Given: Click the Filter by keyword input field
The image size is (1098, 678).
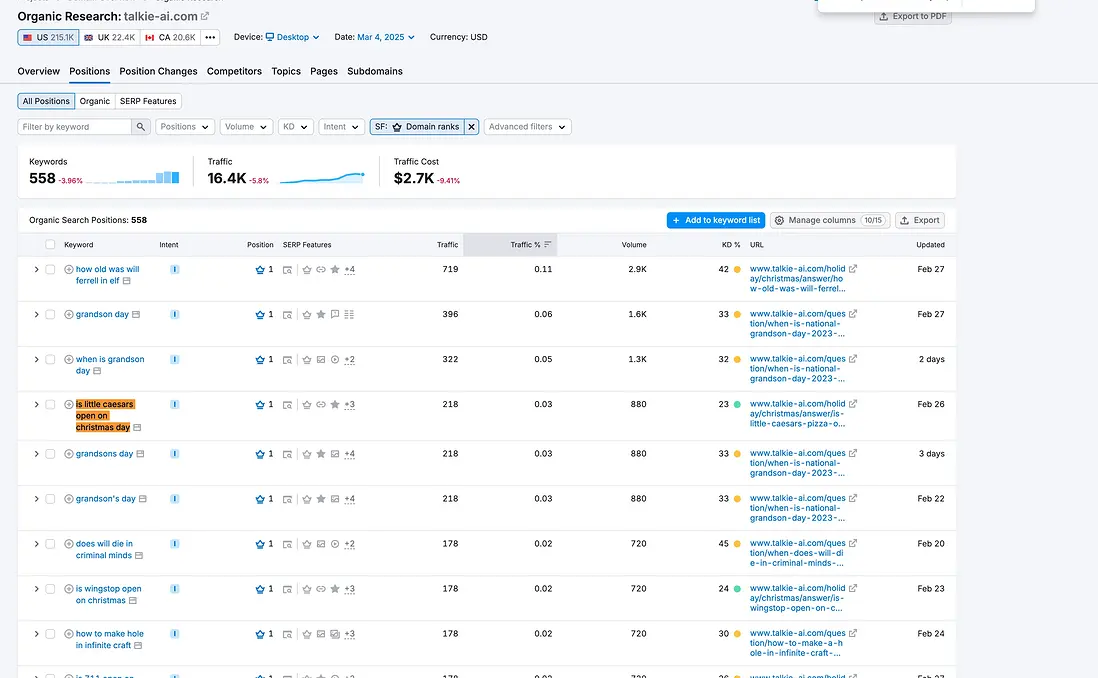Looking at the screenshot, I should pyautogui.click(x=75, y=127).
